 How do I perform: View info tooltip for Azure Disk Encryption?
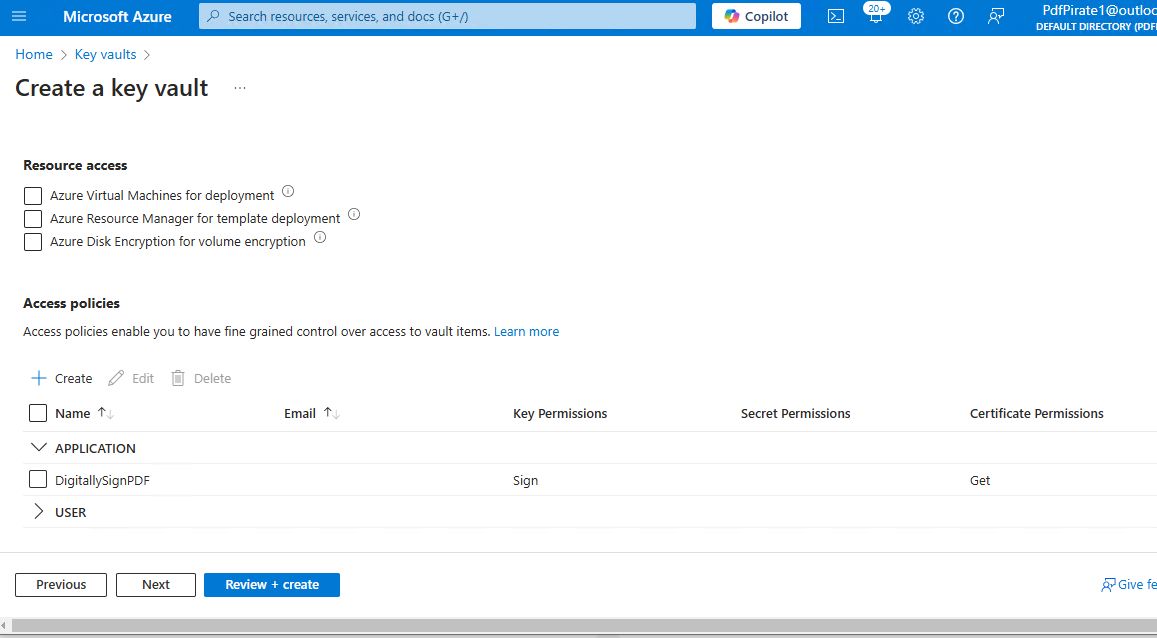click(x=320, y=237)
